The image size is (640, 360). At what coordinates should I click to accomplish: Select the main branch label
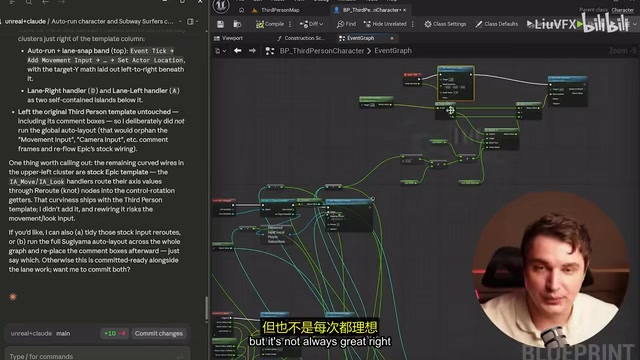[63, 333]
